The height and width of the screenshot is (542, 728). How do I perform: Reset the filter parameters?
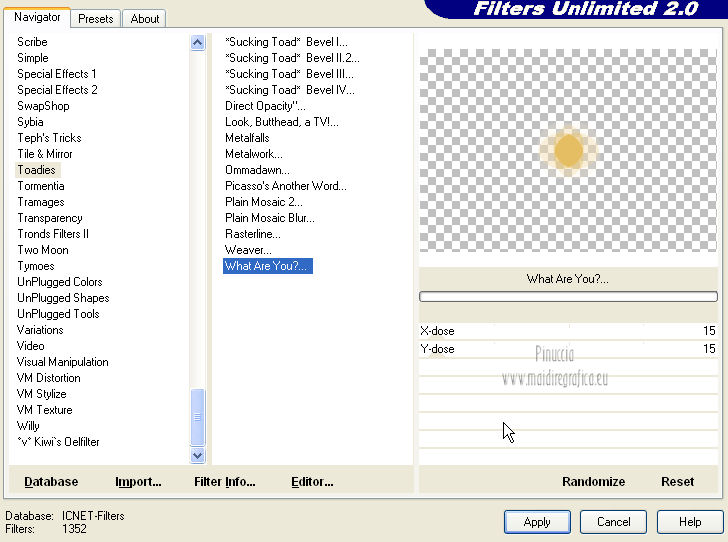coord(677,482)
